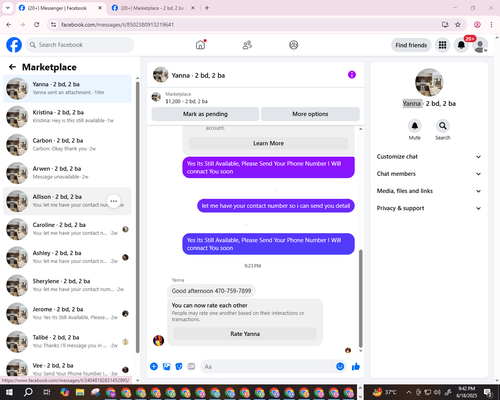Open conversation information purple icon
The image size is (500, 400).
352,75
